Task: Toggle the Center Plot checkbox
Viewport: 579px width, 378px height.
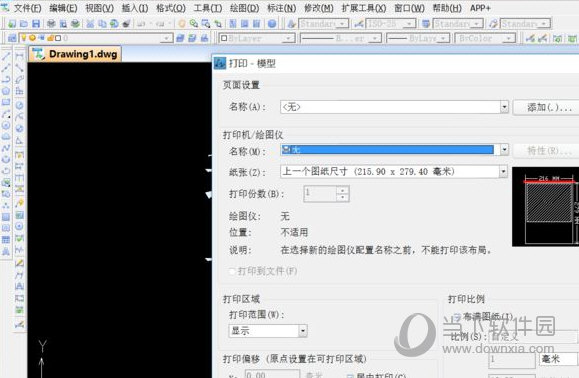Action: 350,375
